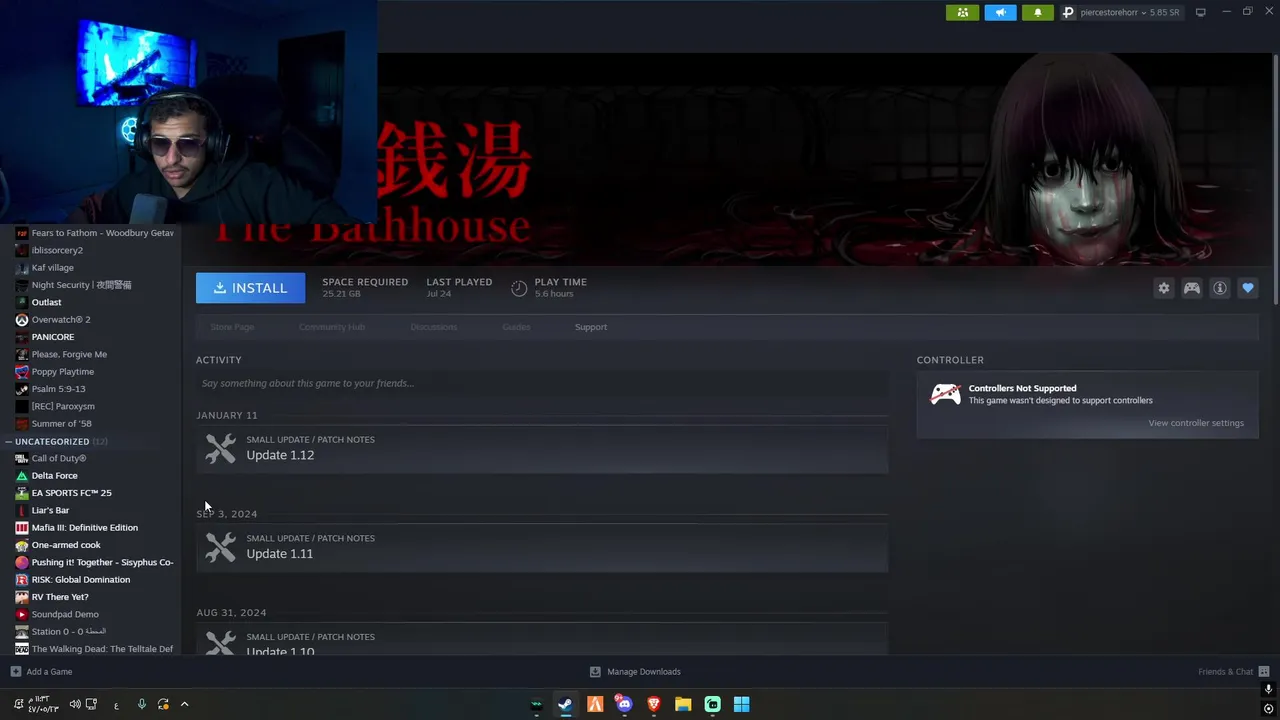Open the Guides tab
This screenshot has width=1280, height=720.
[x=516, y=327]
